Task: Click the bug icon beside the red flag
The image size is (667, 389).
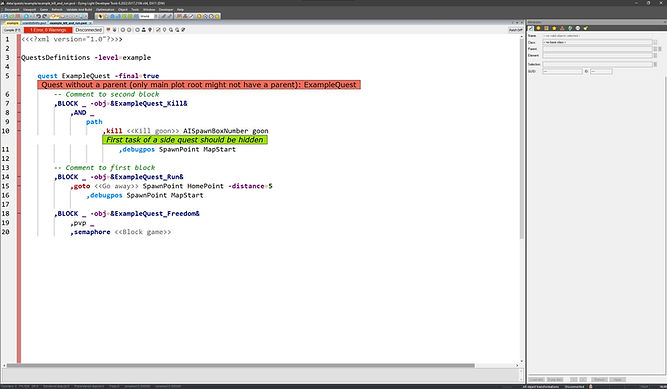Action: tap(115, 30)
